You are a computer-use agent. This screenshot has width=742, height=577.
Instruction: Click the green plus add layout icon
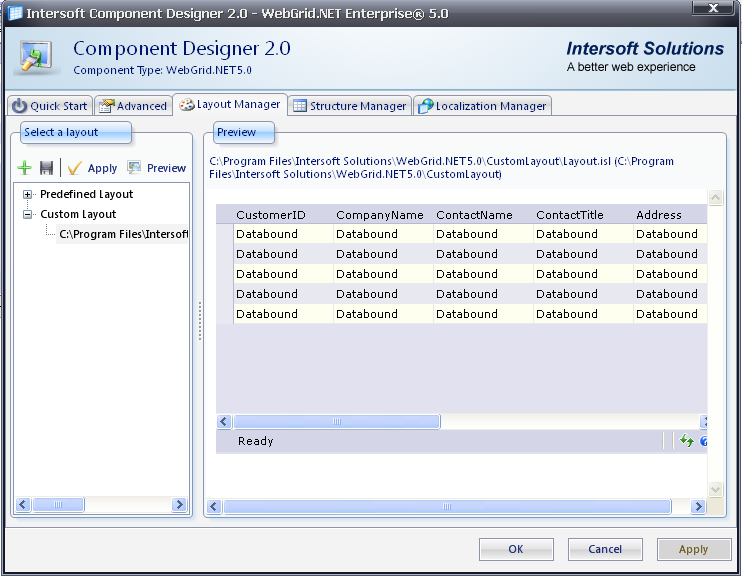tap(24, 168)
